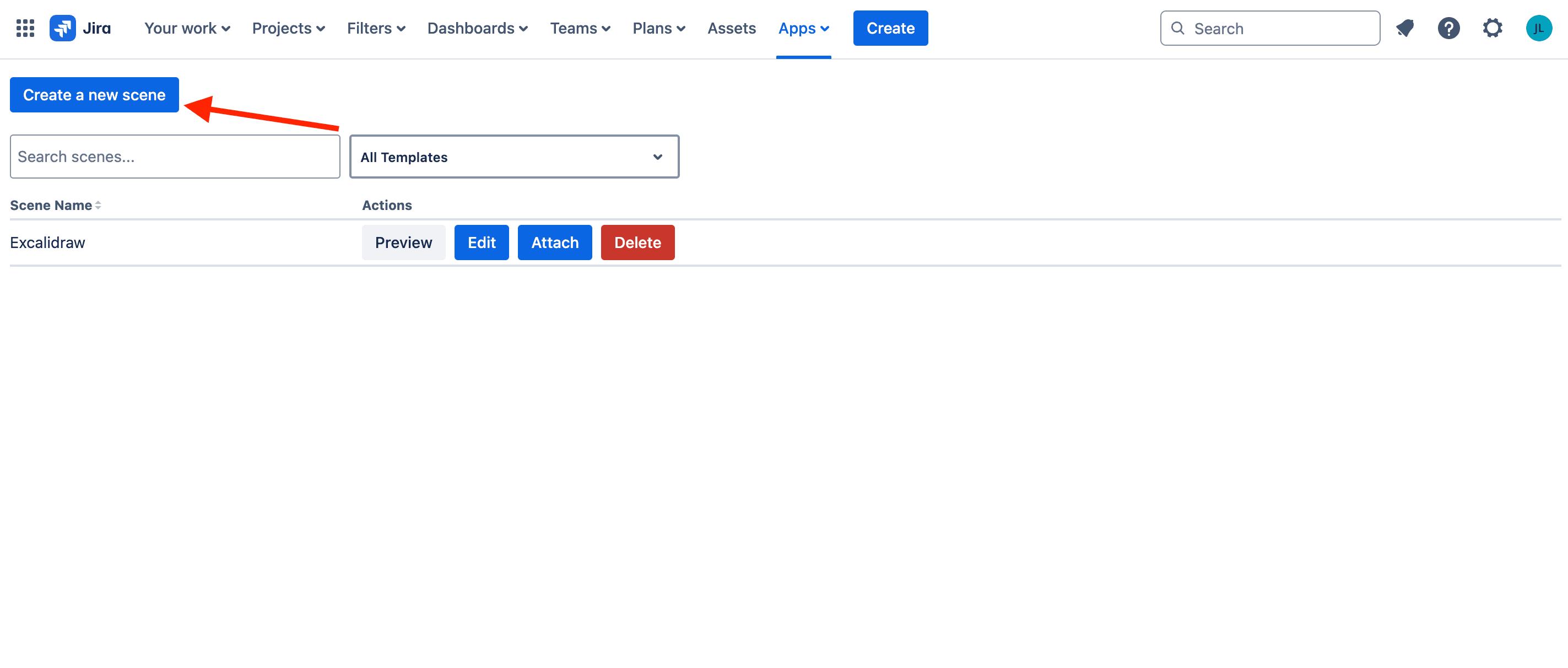Preview the Excalidraw scene
Image resolution: width=1568 pixels, height=668 pixels.
pyautogui.click(x=403, y=243)
